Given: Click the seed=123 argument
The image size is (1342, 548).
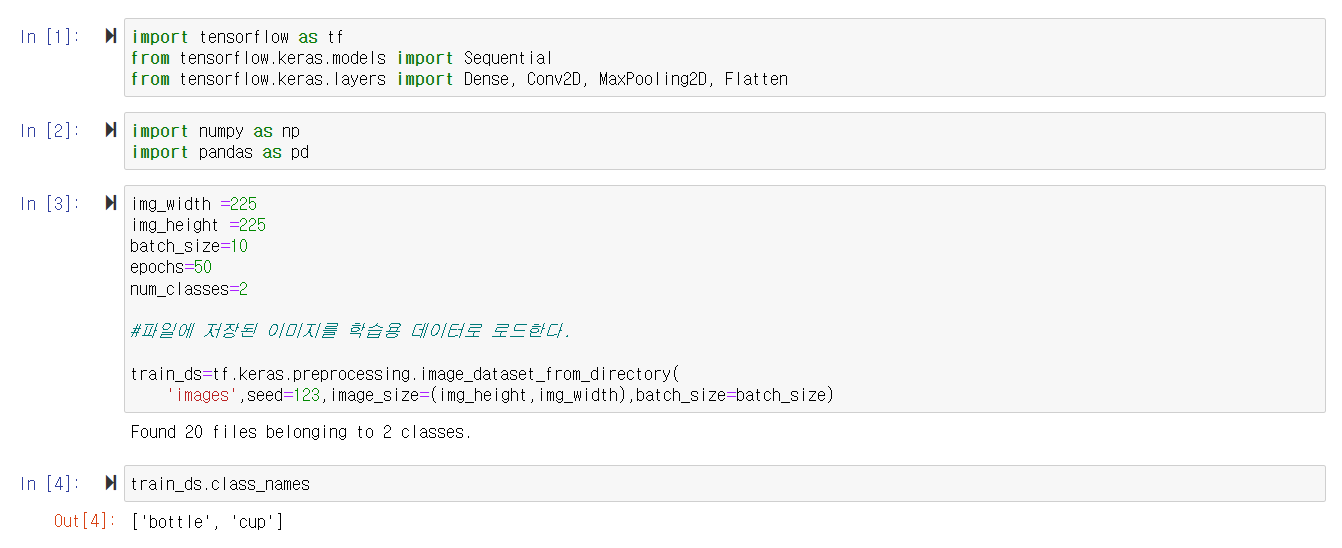Looking at the screenshot, I should (284, 395).
